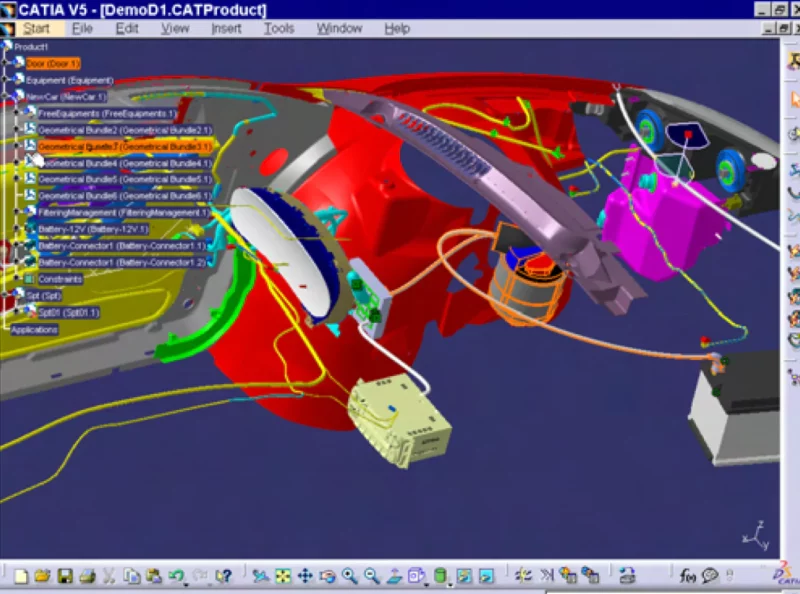The height and width of the screenshot is (594, 800).
Task: Select Geometrical Bundle2 in the tree
Action: (x=125, y=130)
